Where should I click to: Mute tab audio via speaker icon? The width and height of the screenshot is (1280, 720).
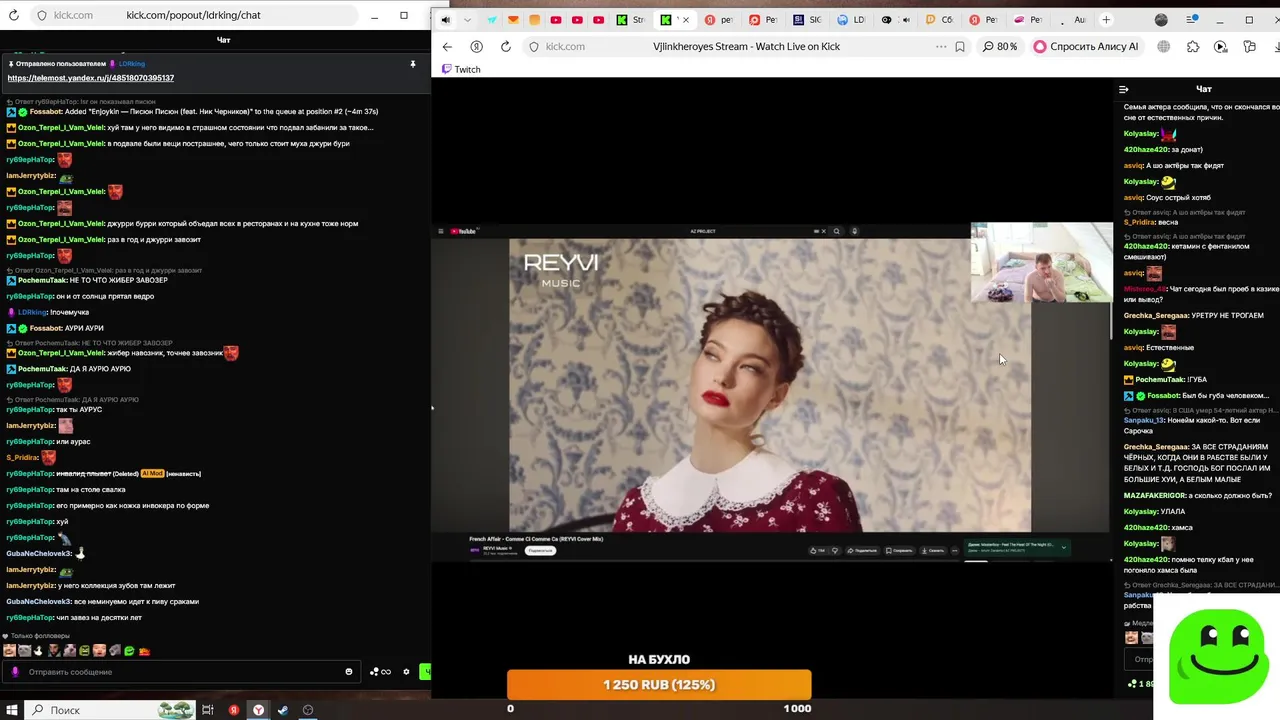click(445, 20)
